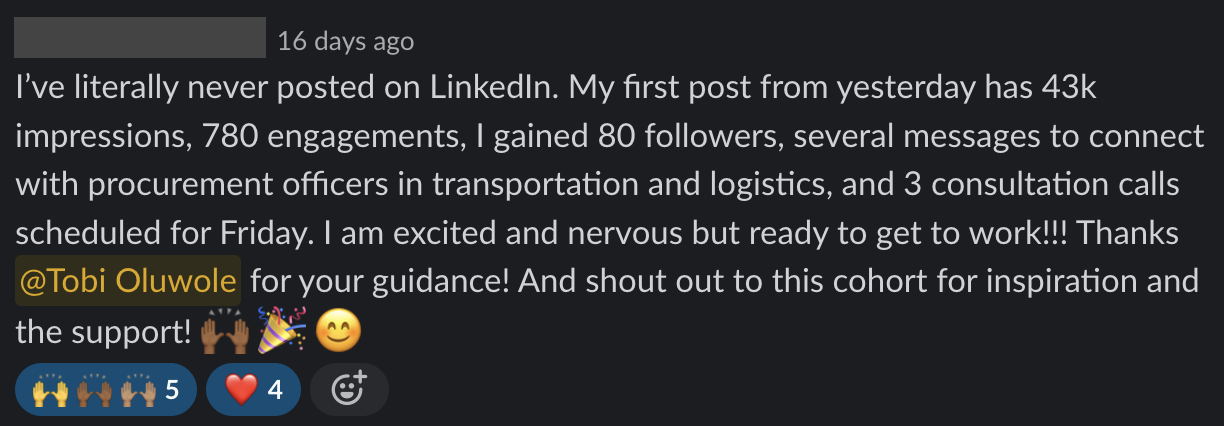Click the reaction count "5"

172,388
